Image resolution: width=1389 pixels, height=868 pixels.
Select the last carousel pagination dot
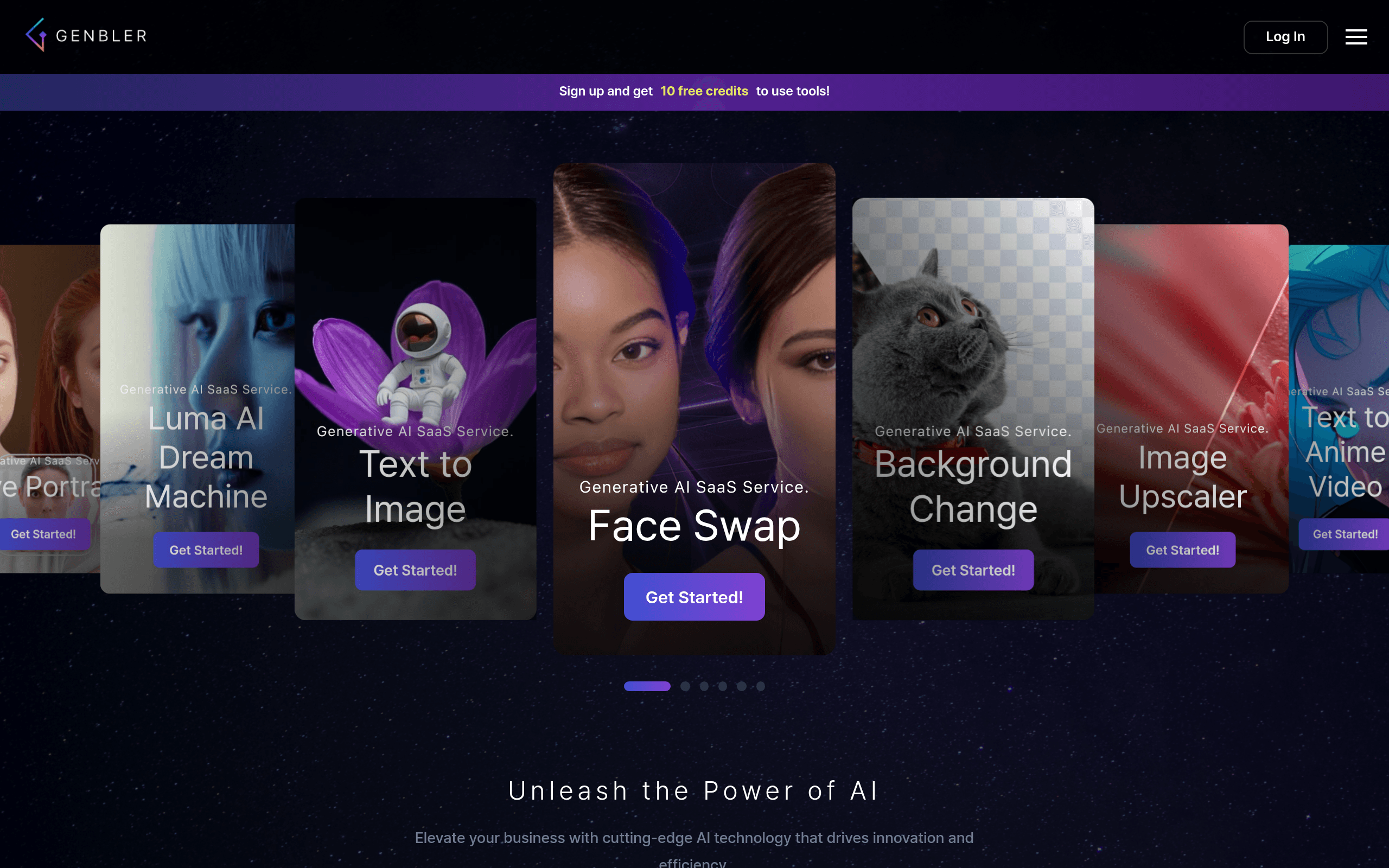coord(761,686)
